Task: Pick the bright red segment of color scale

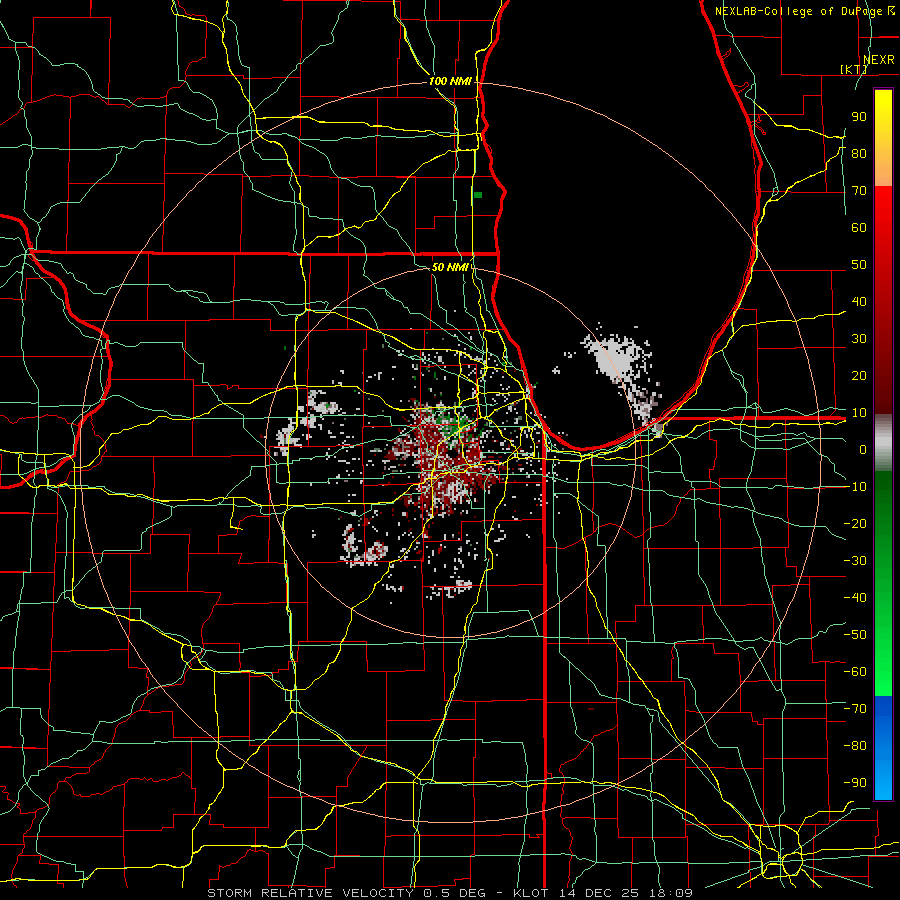Action: [x=883, y=210]
